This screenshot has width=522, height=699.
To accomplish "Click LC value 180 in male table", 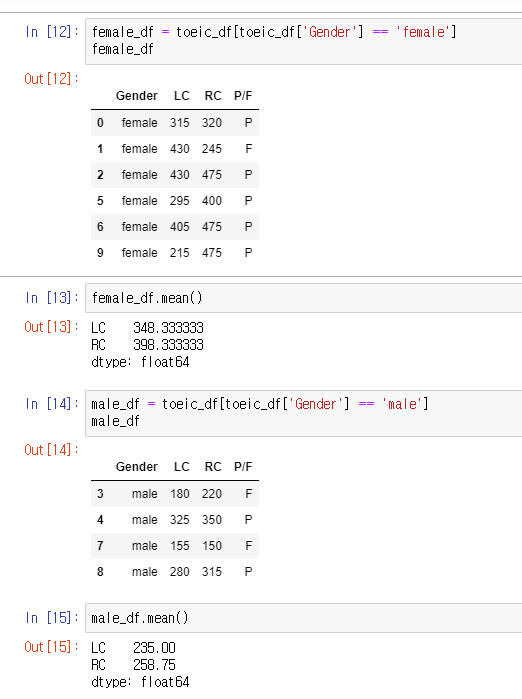I will [180, 494].
